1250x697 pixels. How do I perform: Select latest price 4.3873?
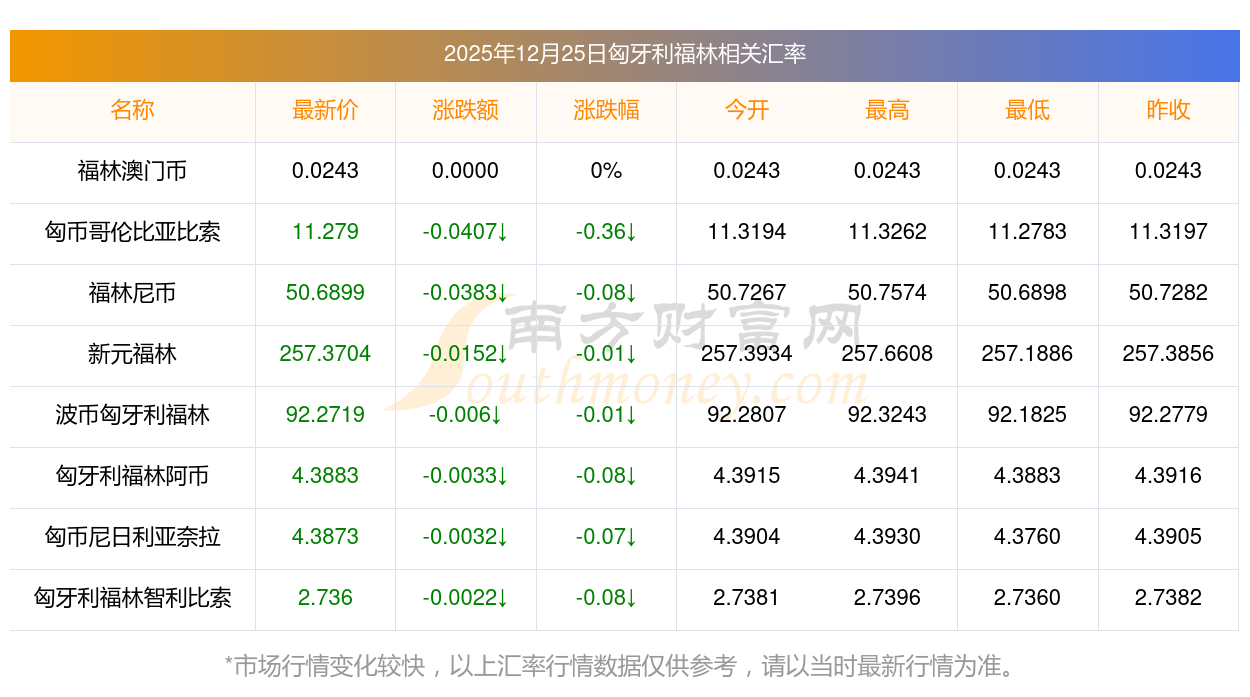pos(325,537)
